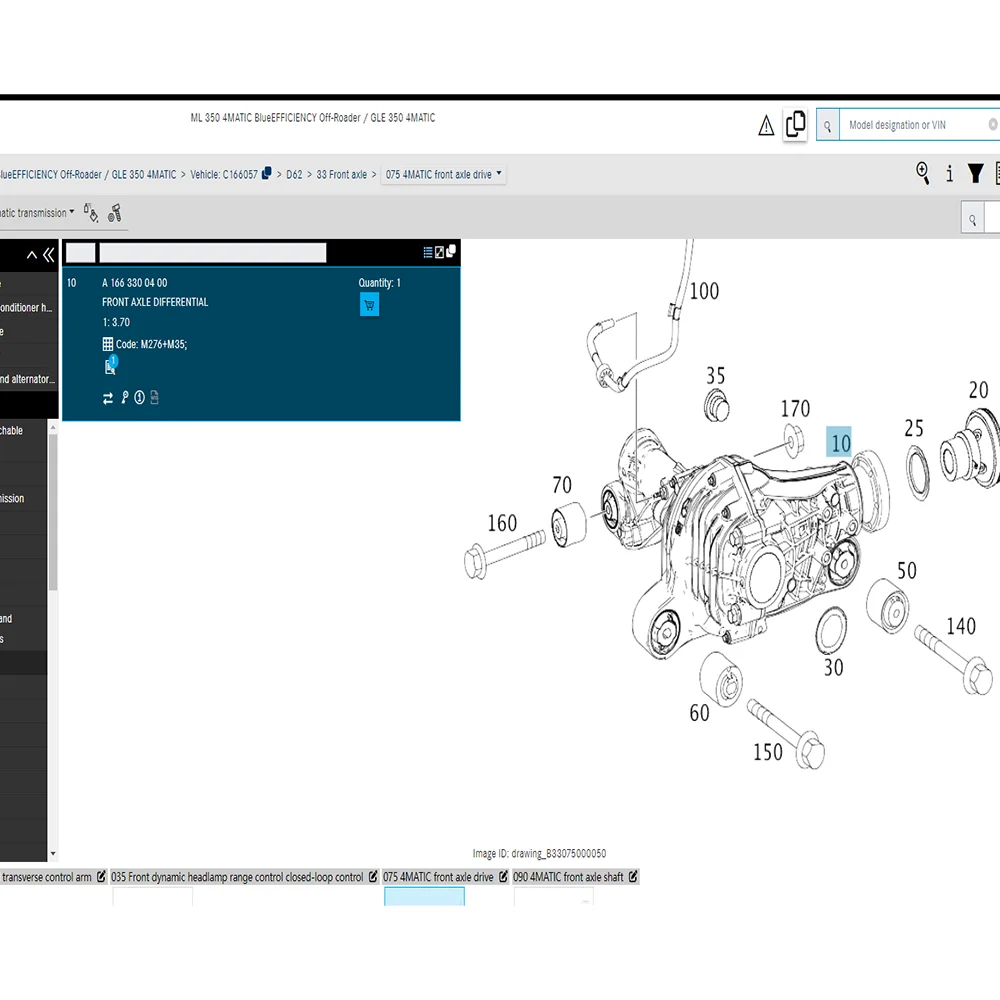Click the replacement arrows icon for part 10

pos(108,398)
